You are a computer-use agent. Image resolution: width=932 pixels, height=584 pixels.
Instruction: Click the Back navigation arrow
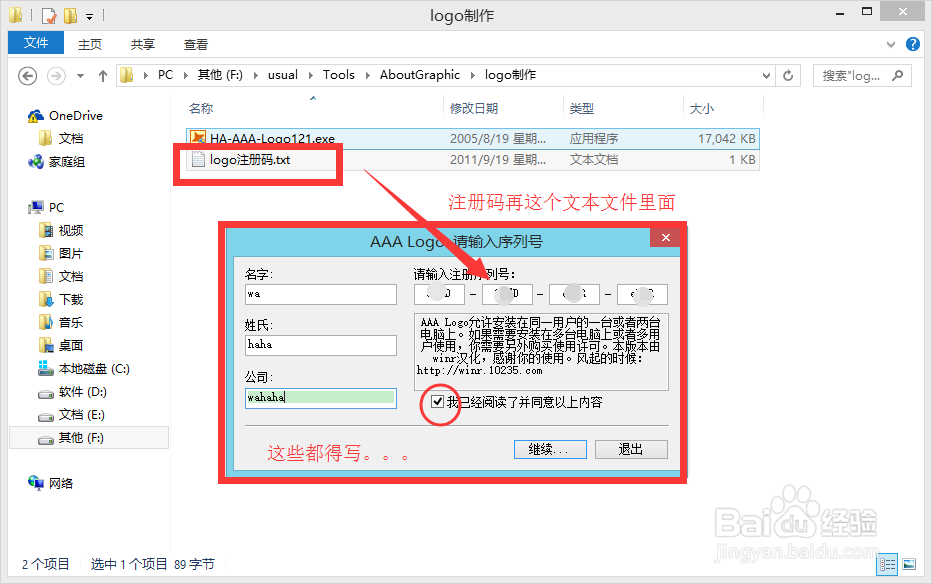pyautogui.click(x=27, y=76)
